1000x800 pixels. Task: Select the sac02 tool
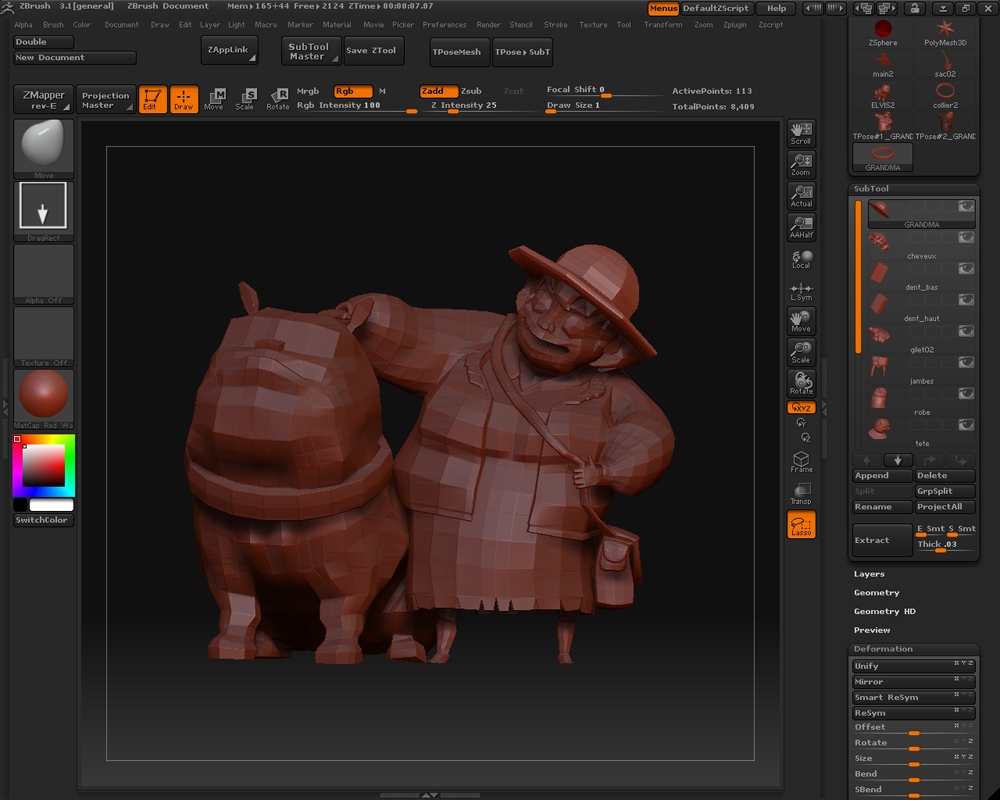coord(945,64)
